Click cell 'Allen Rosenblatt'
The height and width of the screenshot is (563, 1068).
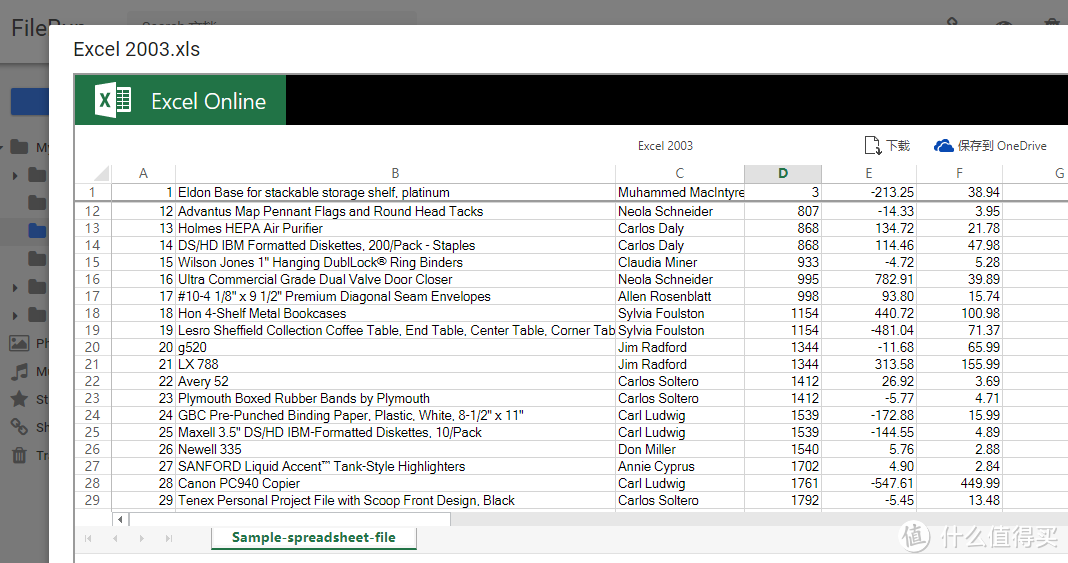click(x=680, y=296)
